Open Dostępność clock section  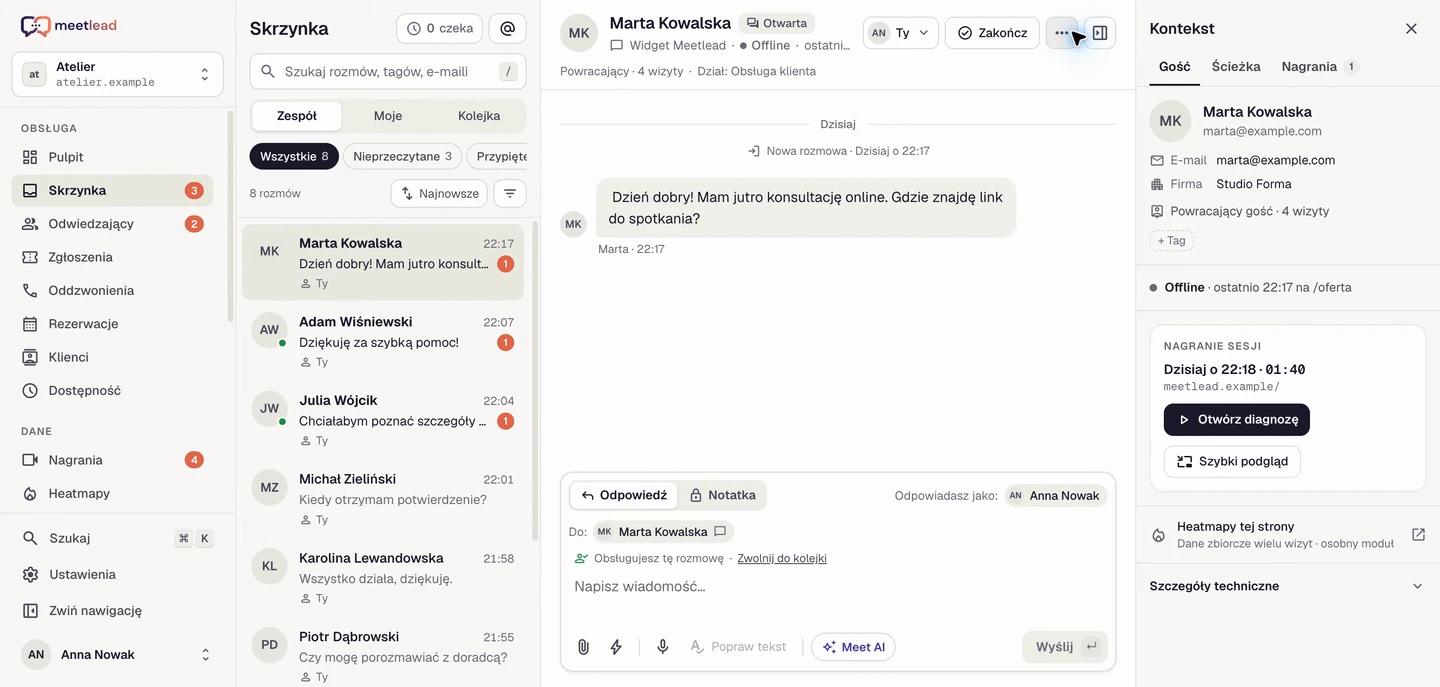click(112, 391)
